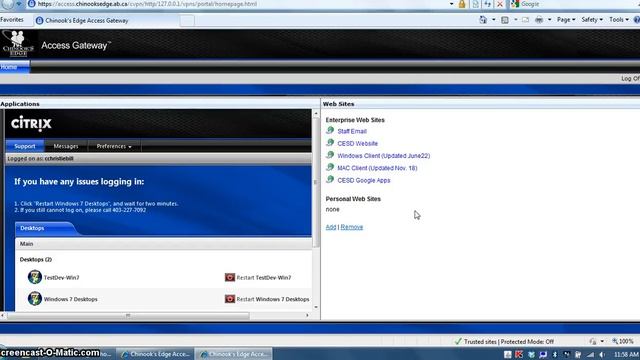The width and height of the screenshot is (640, 360).
Task: Launch the TestDev-Win7 desktop icon
Action: pyautogui.click(x=35, y=277)
